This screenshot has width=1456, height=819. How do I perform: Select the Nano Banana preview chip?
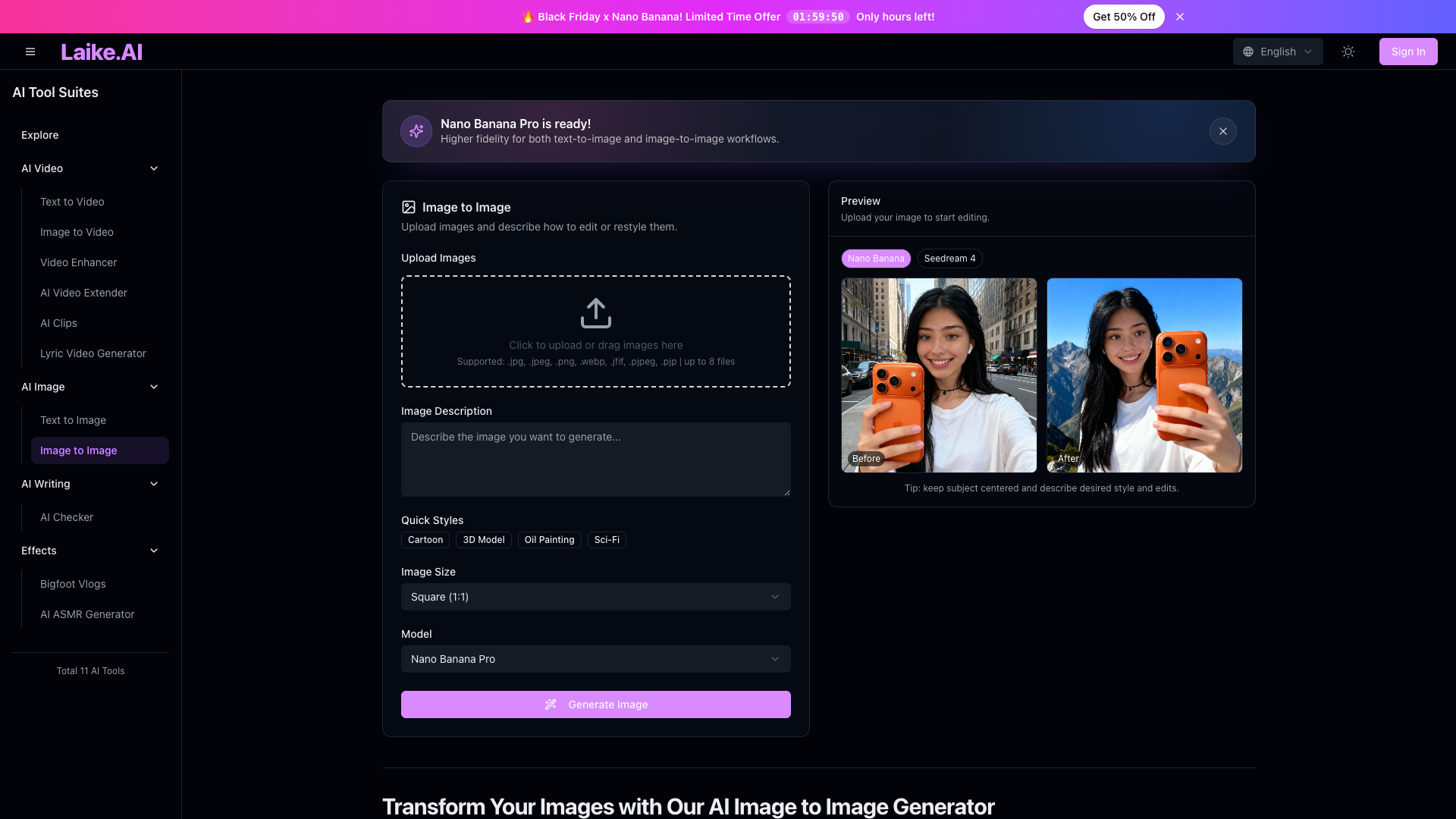click(x=876, y=259)
